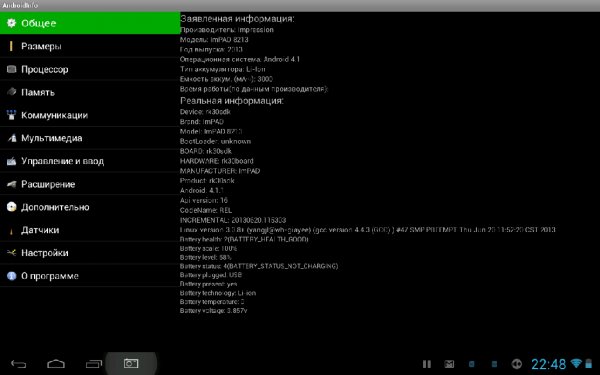Tap the Wi-Fi signal icon
Viewport: 600px width, 375px height.
(576, 363)
